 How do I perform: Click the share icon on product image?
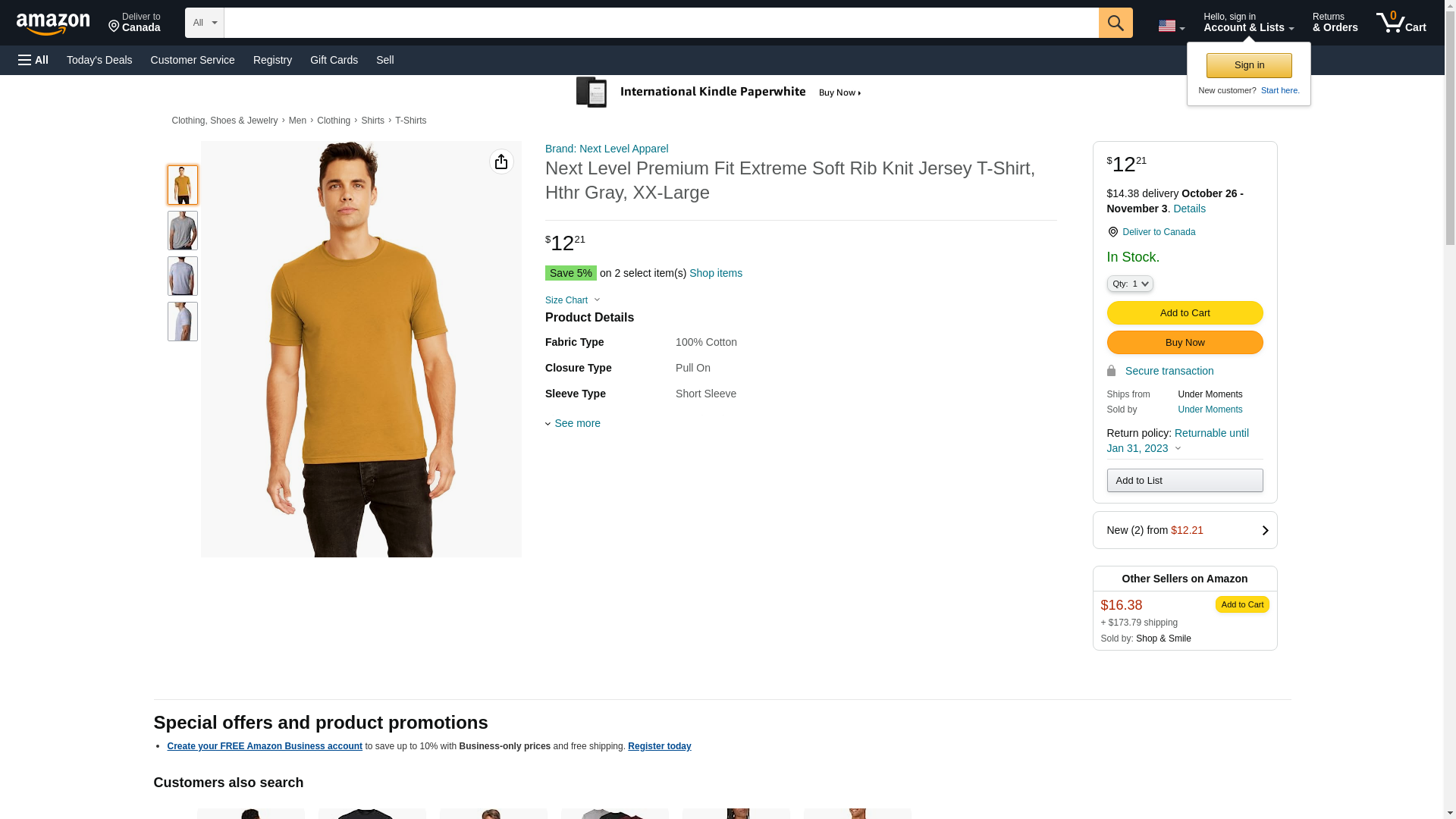pyautogui.click(x=500, y=162)
